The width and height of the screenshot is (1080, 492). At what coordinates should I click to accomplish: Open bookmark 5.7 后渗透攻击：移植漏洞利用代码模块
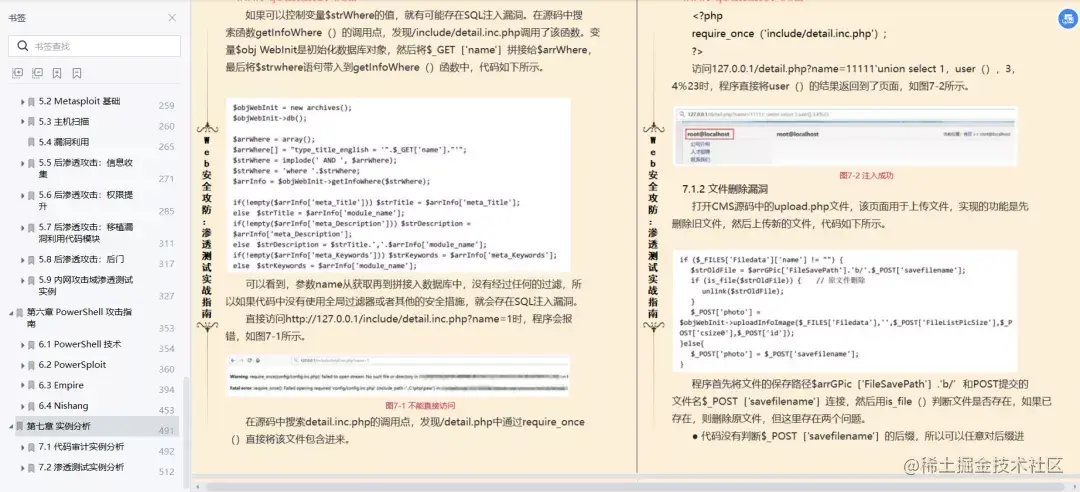click(86, 233)
